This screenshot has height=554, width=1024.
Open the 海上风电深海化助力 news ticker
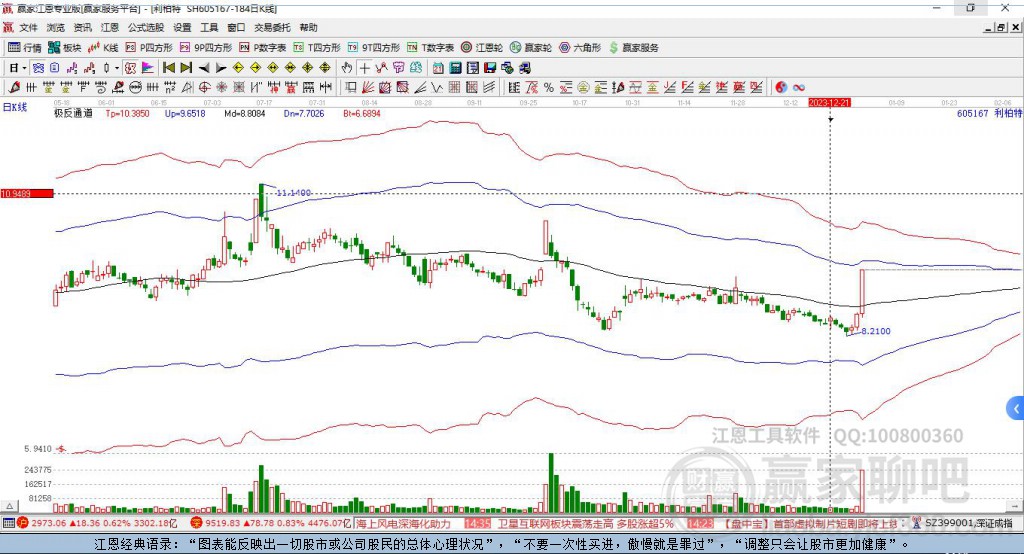(404, 523)
